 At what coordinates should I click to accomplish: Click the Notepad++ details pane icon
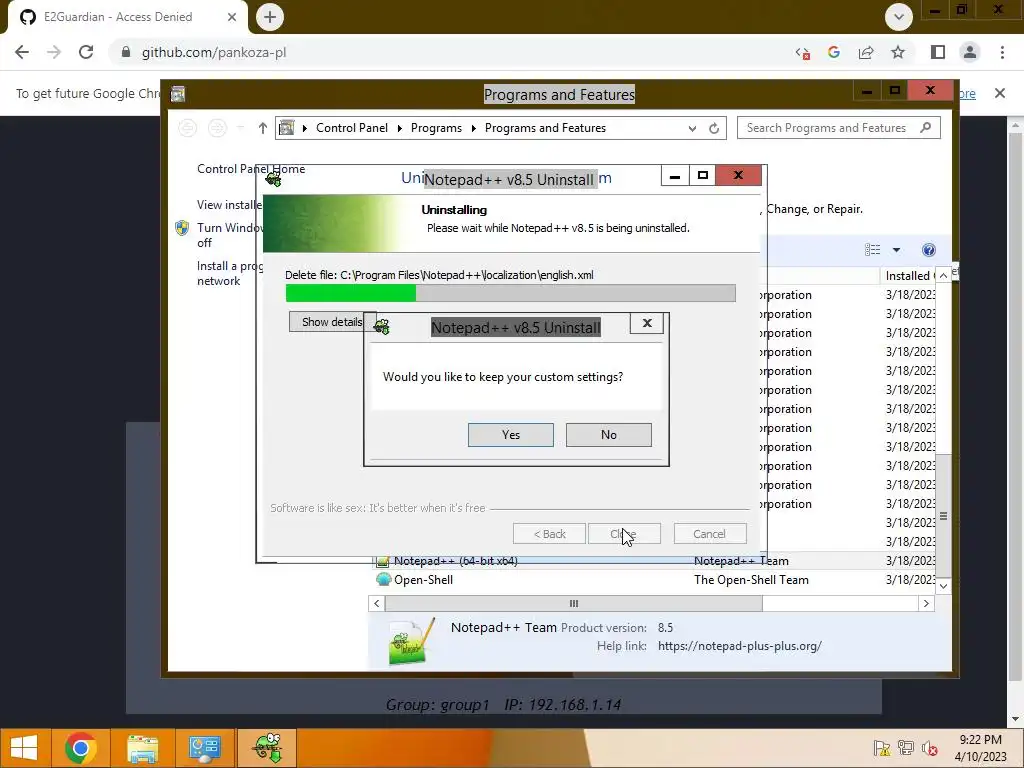[411, 641]
